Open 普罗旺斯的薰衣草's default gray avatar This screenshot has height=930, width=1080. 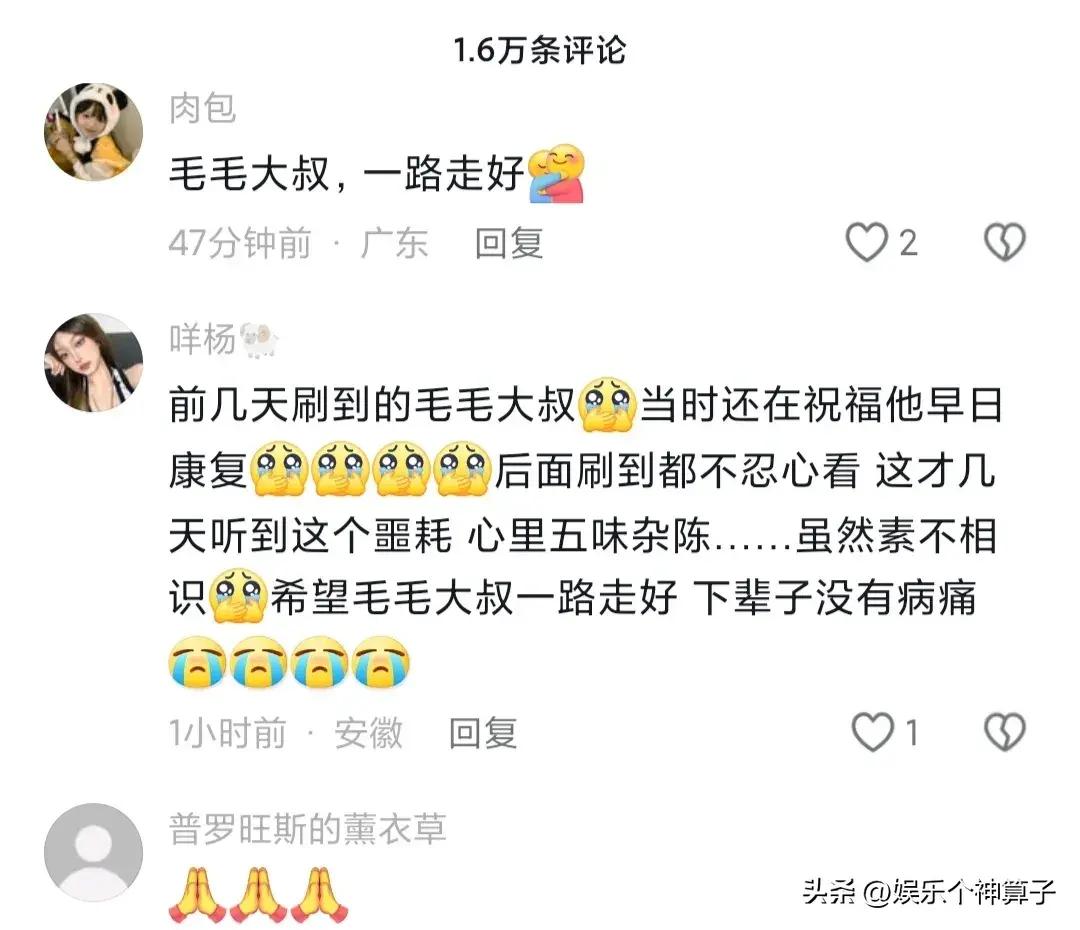tap(93, 852)
